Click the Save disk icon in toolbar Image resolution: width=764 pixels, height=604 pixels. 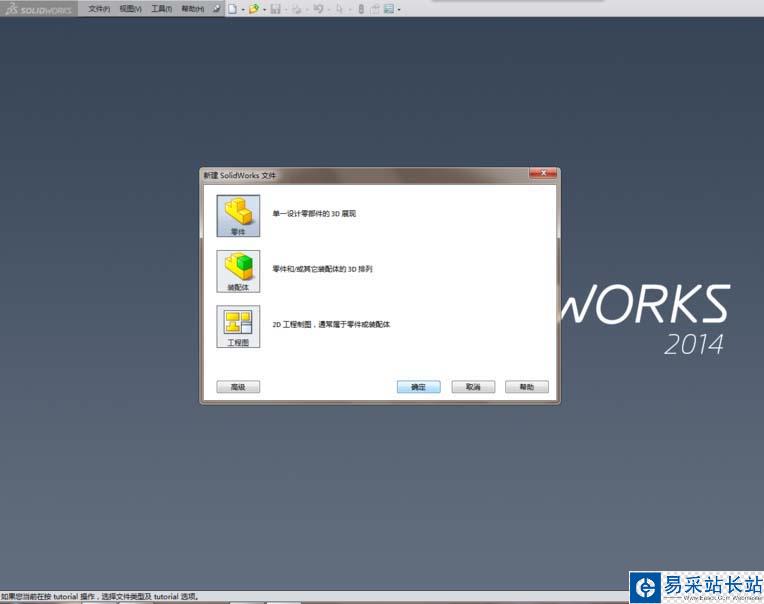(x=275, y=9)
